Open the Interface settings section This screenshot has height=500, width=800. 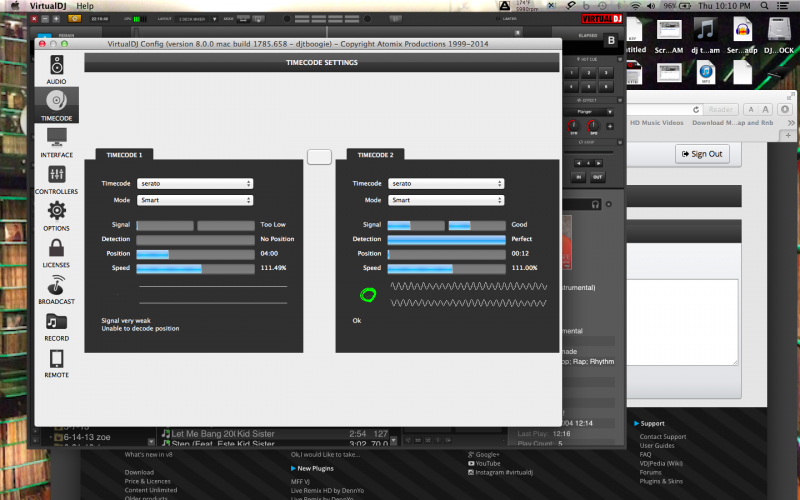click(57, 143)
